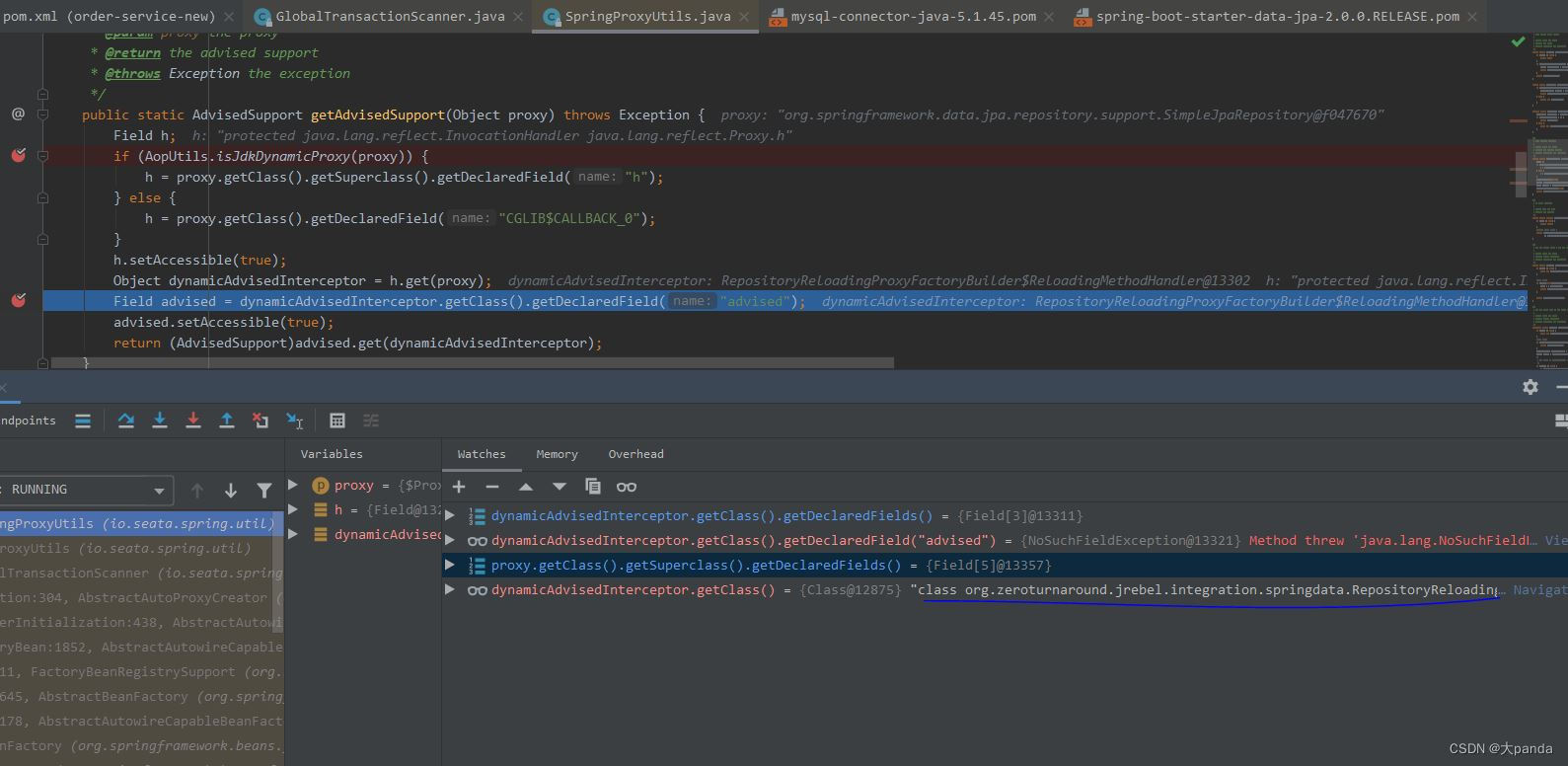Click View link on NoSuchFieldException watch
This screenshot has width=1568, height=766.
click(x=1556, y=540)
